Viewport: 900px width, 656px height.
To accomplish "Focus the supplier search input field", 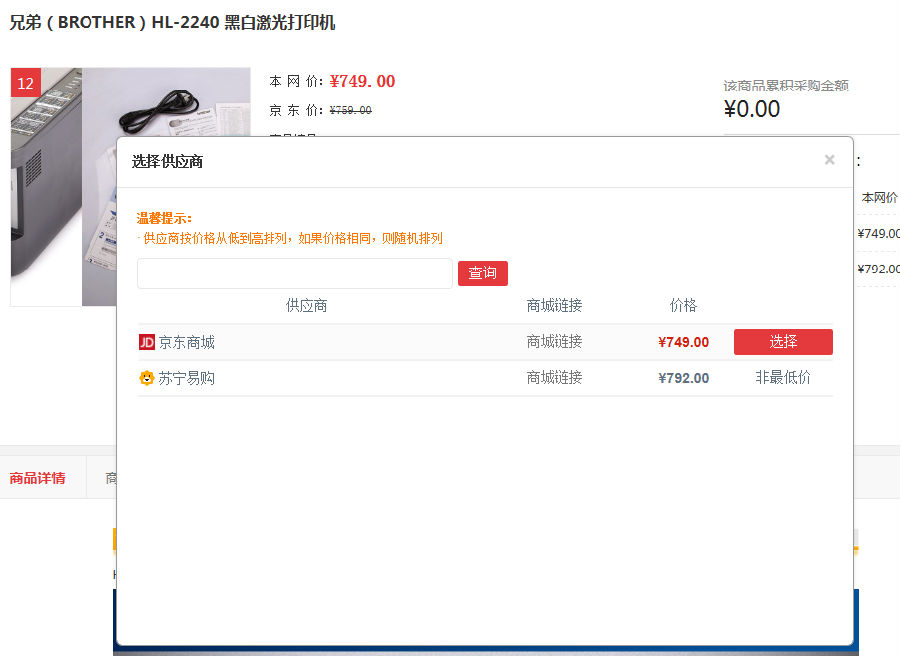I will [295, 273].
